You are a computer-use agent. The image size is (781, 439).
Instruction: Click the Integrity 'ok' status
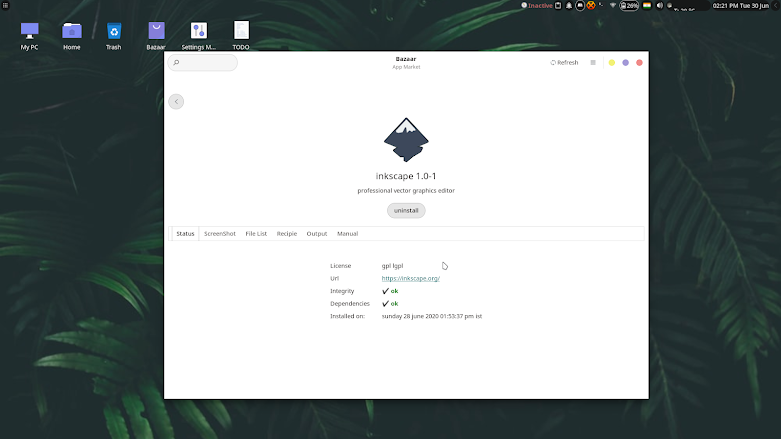click(390, 291)
